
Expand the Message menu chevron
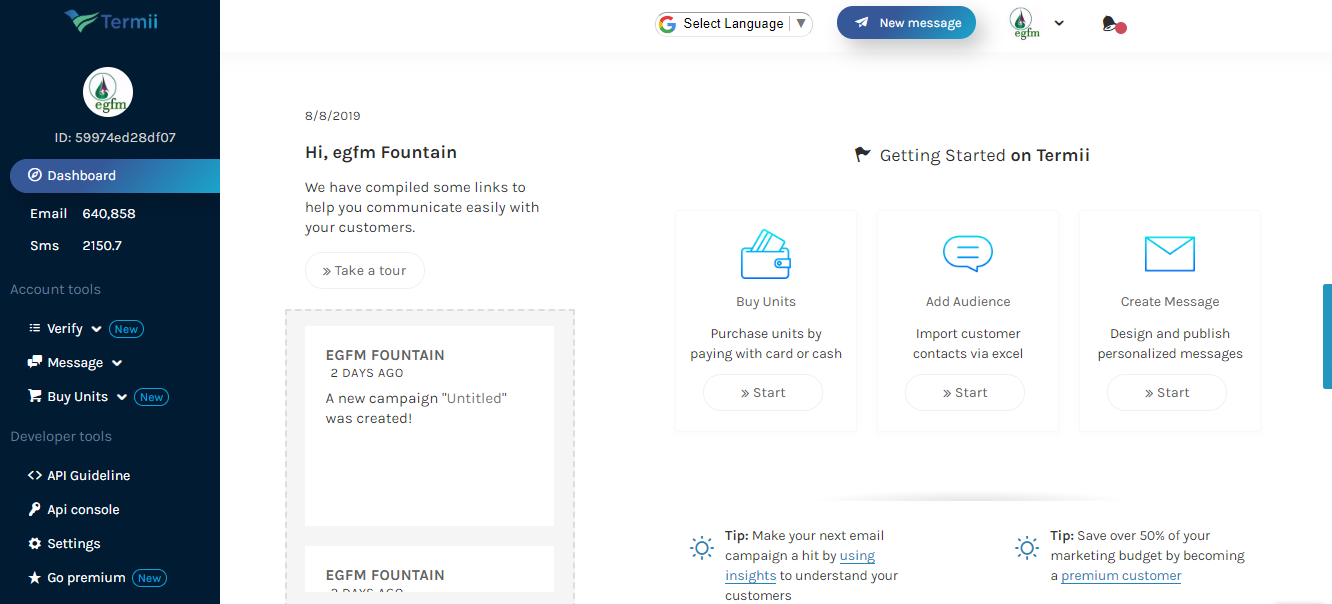117,363
